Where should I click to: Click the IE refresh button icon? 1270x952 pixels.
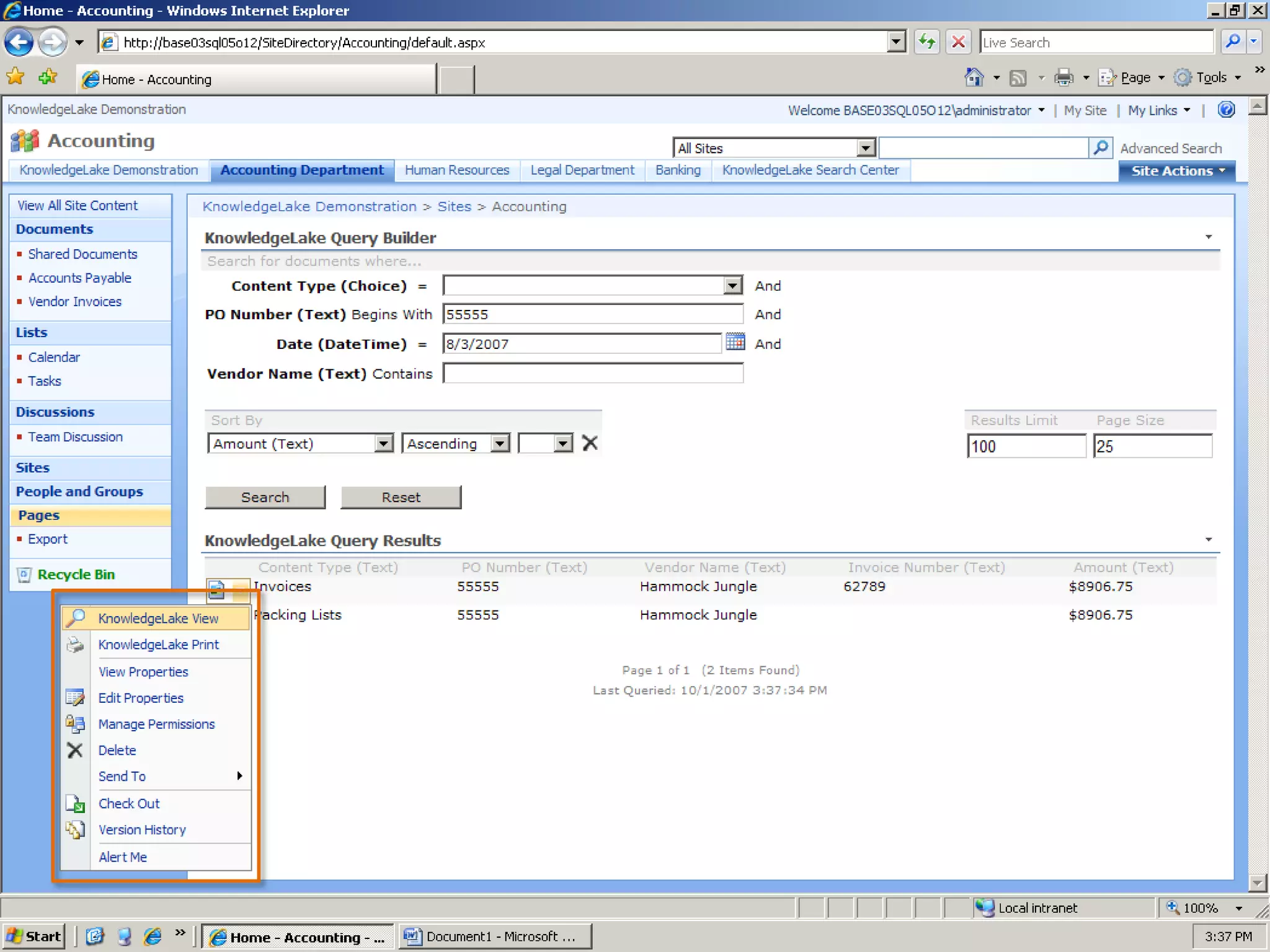point(926,42)
